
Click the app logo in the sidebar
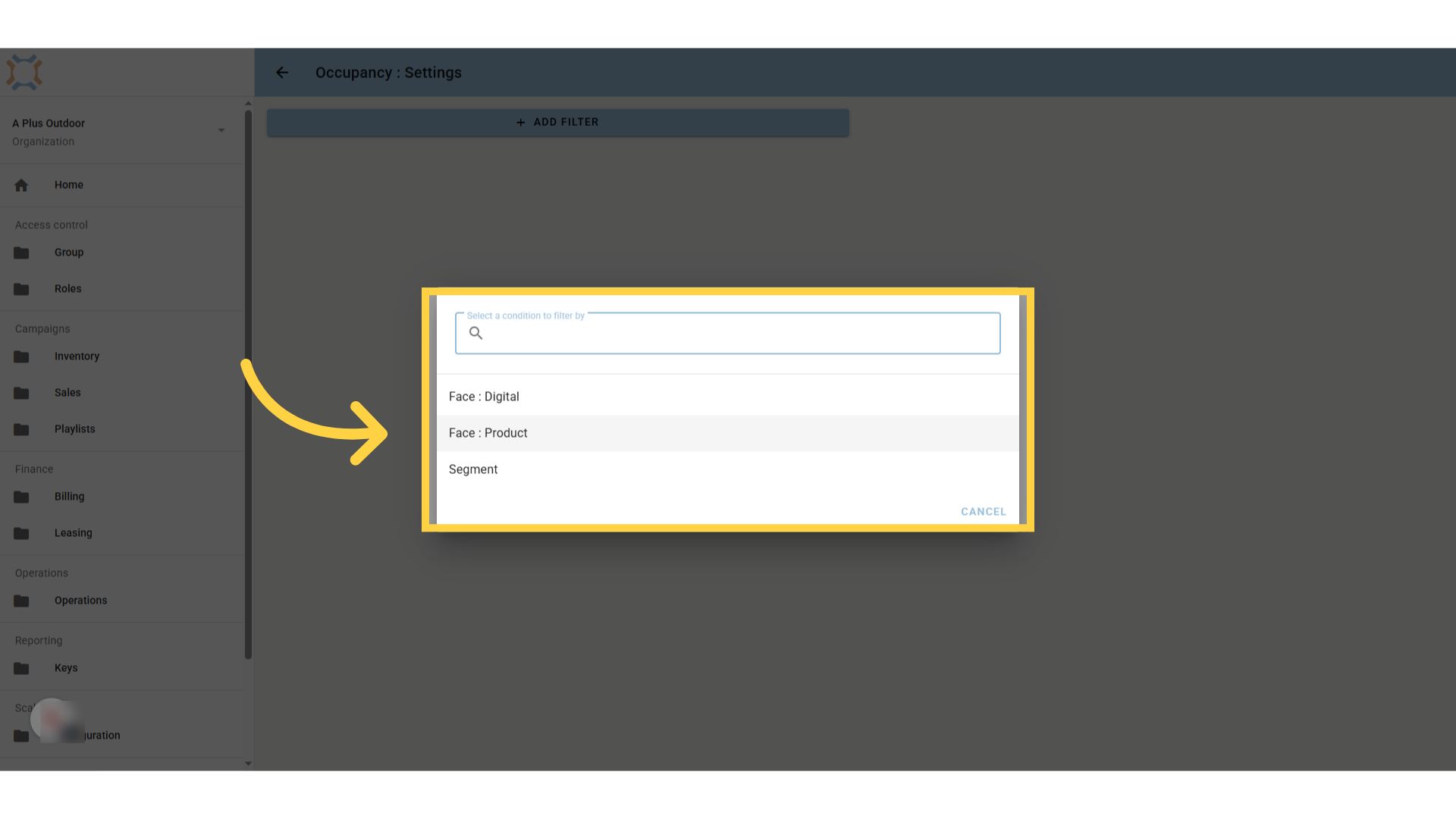[24, 73]
